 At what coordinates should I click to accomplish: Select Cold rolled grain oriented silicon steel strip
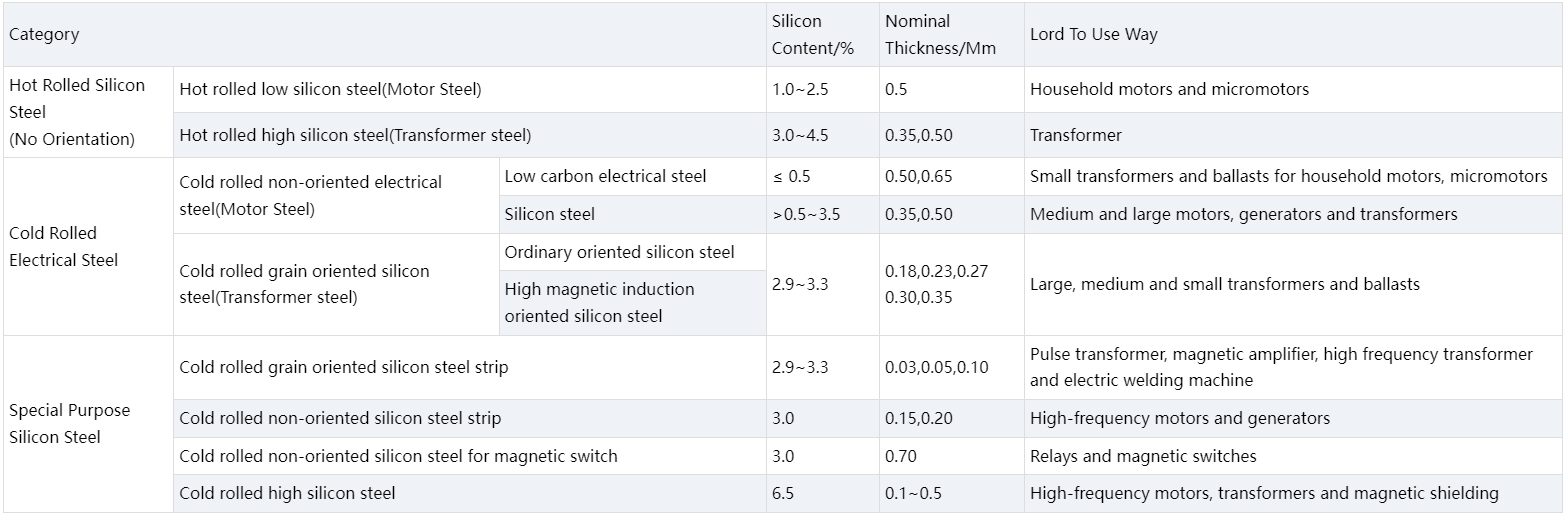[343, 368]
